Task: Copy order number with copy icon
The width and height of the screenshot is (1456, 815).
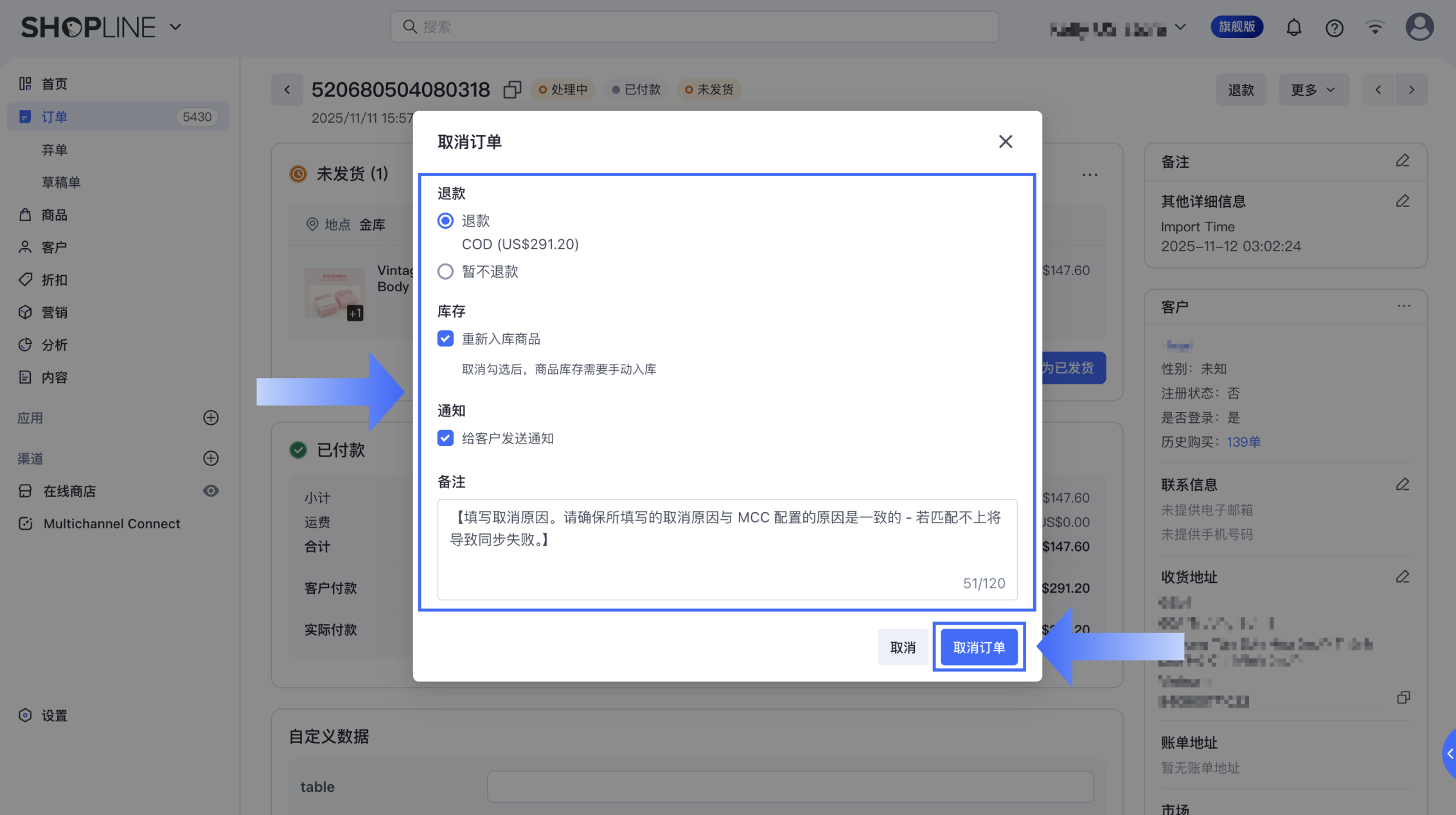Action: (512, 89)
